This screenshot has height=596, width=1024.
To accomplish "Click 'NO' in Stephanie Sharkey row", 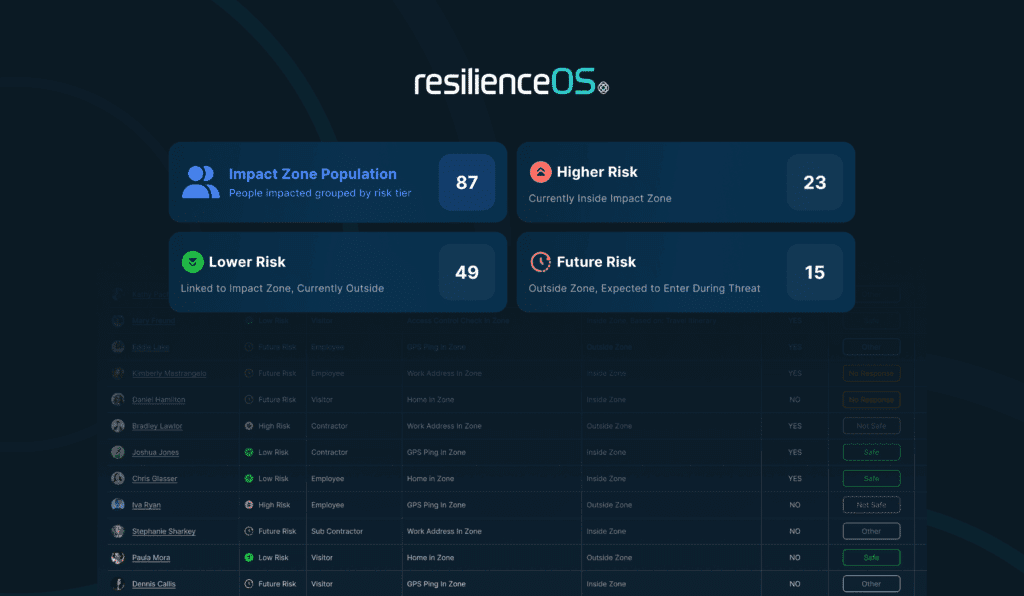I will pos(795,531).
